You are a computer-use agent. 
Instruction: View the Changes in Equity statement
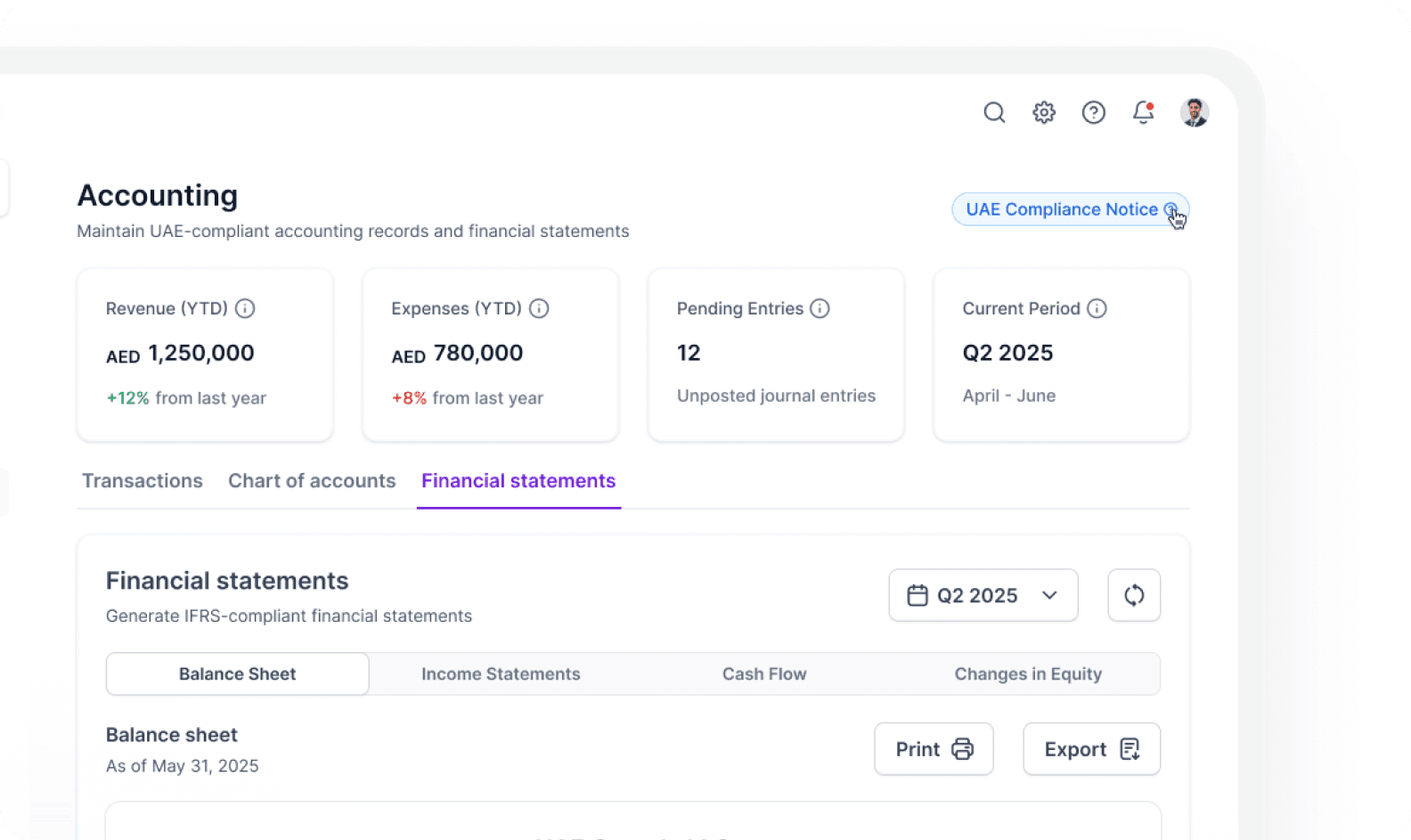[1028, 674]
